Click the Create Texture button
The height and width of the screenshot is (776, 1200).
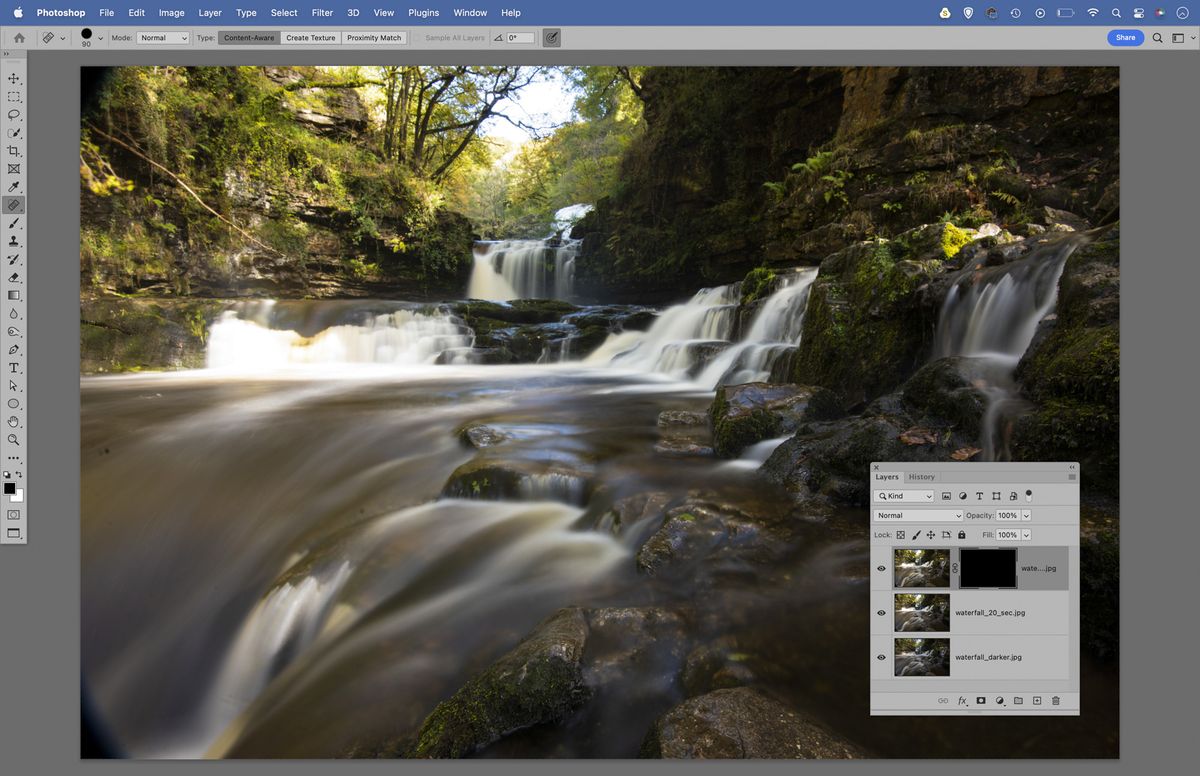click(x=310, y=37)
